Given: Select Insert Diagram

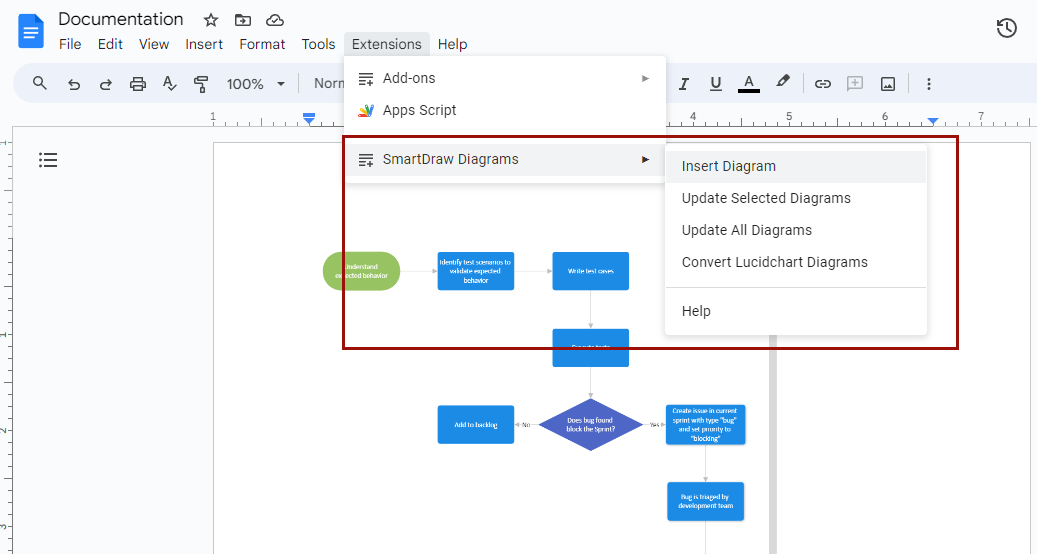Looking at the screenshot, I should pos(796,167).
